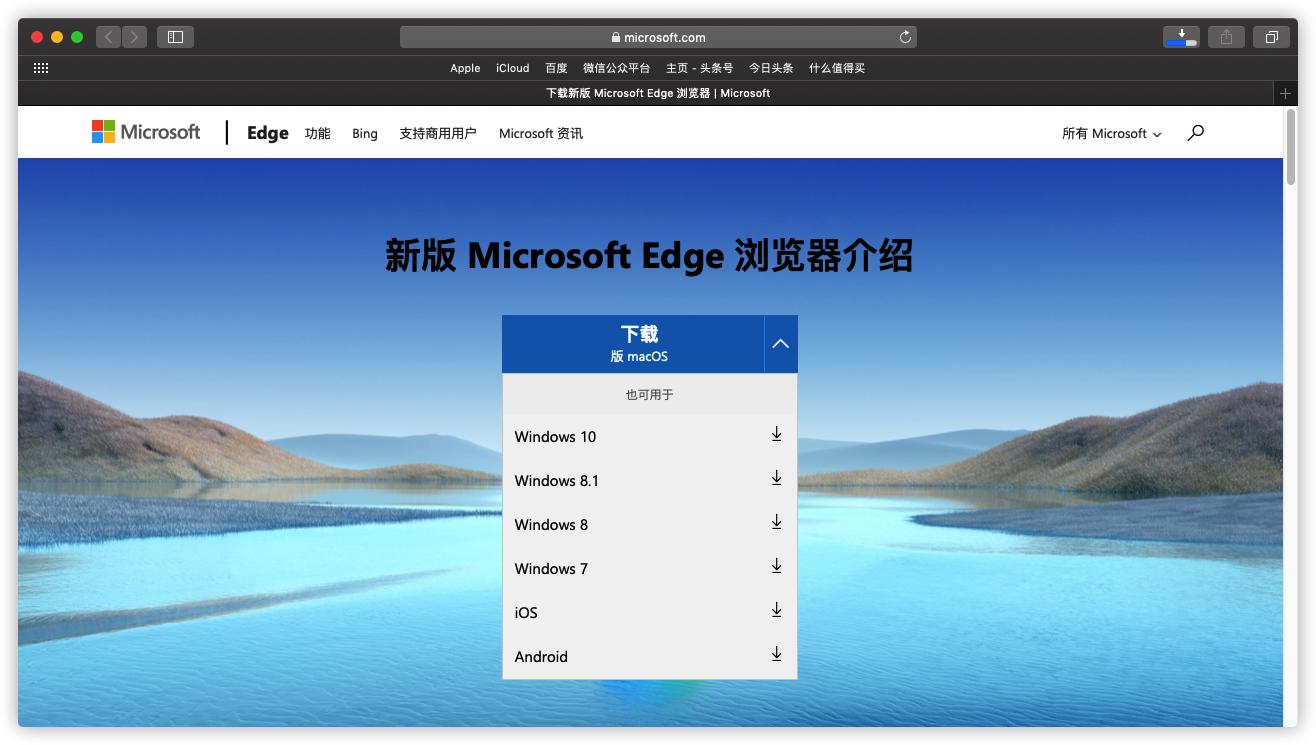Open Microsoft 资讯 in the navigation

(540, 132)
